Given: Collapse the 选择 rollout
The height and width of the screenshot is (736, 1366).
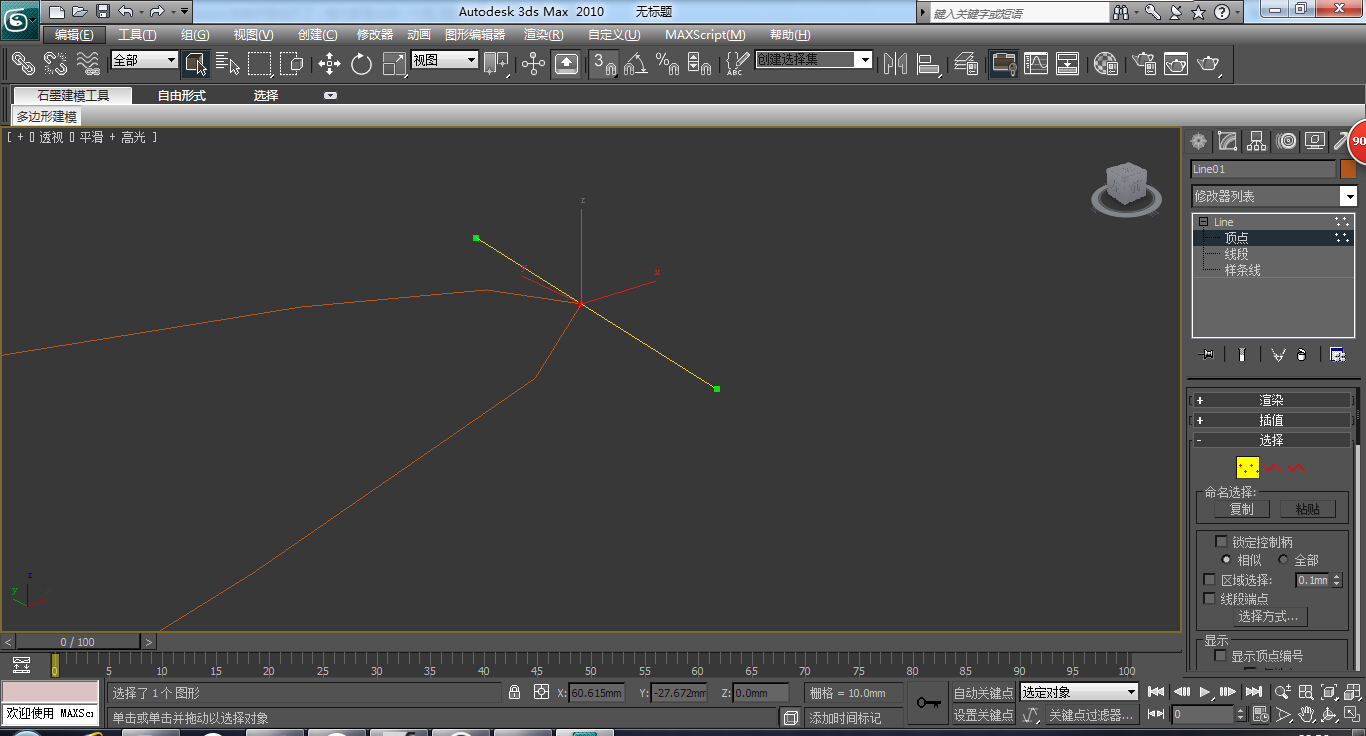Looking at the screenshot, I should pos(1271,440).
